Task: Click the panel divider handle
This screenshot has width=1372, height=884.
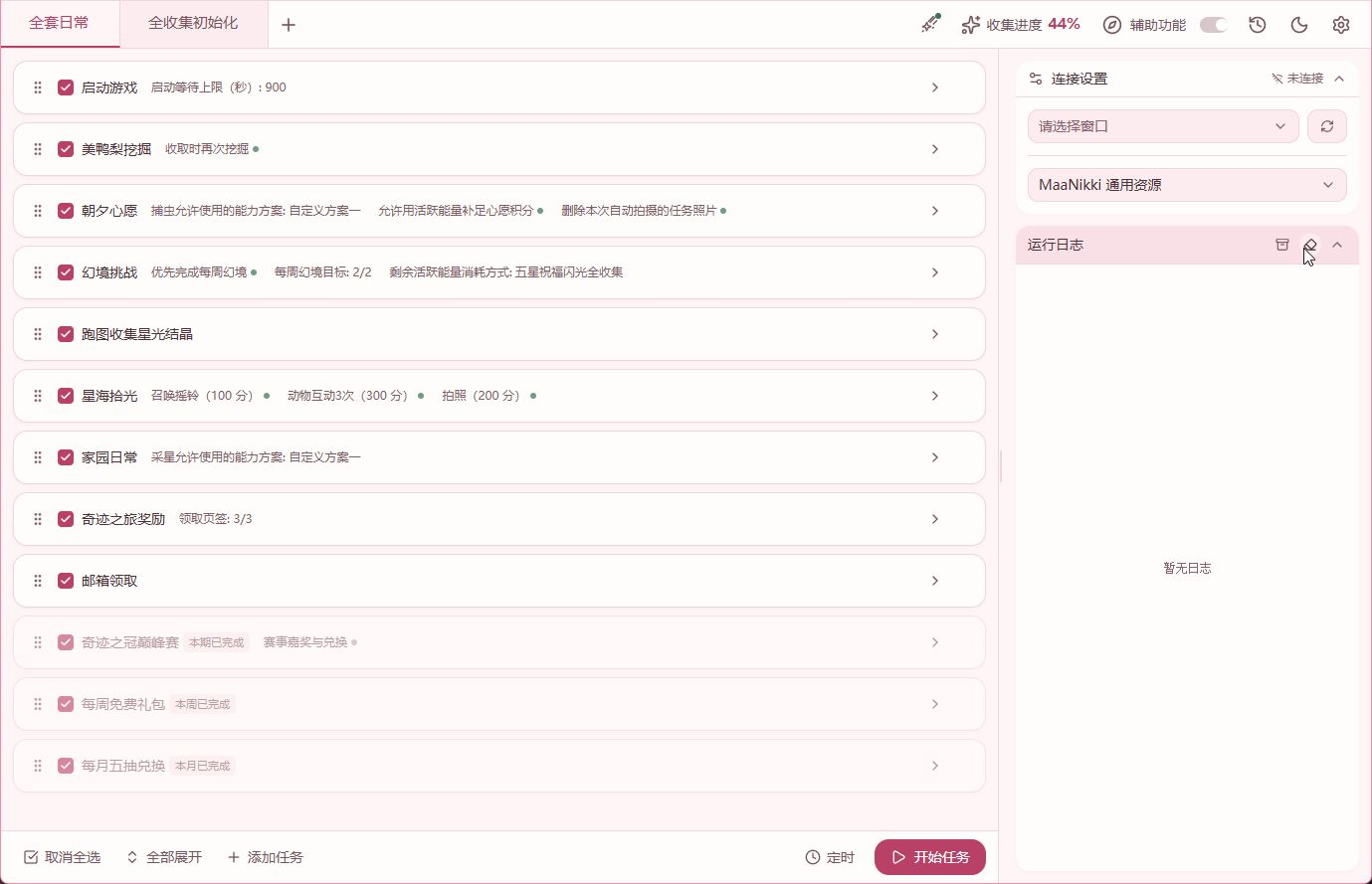Action: (1000, 465)
